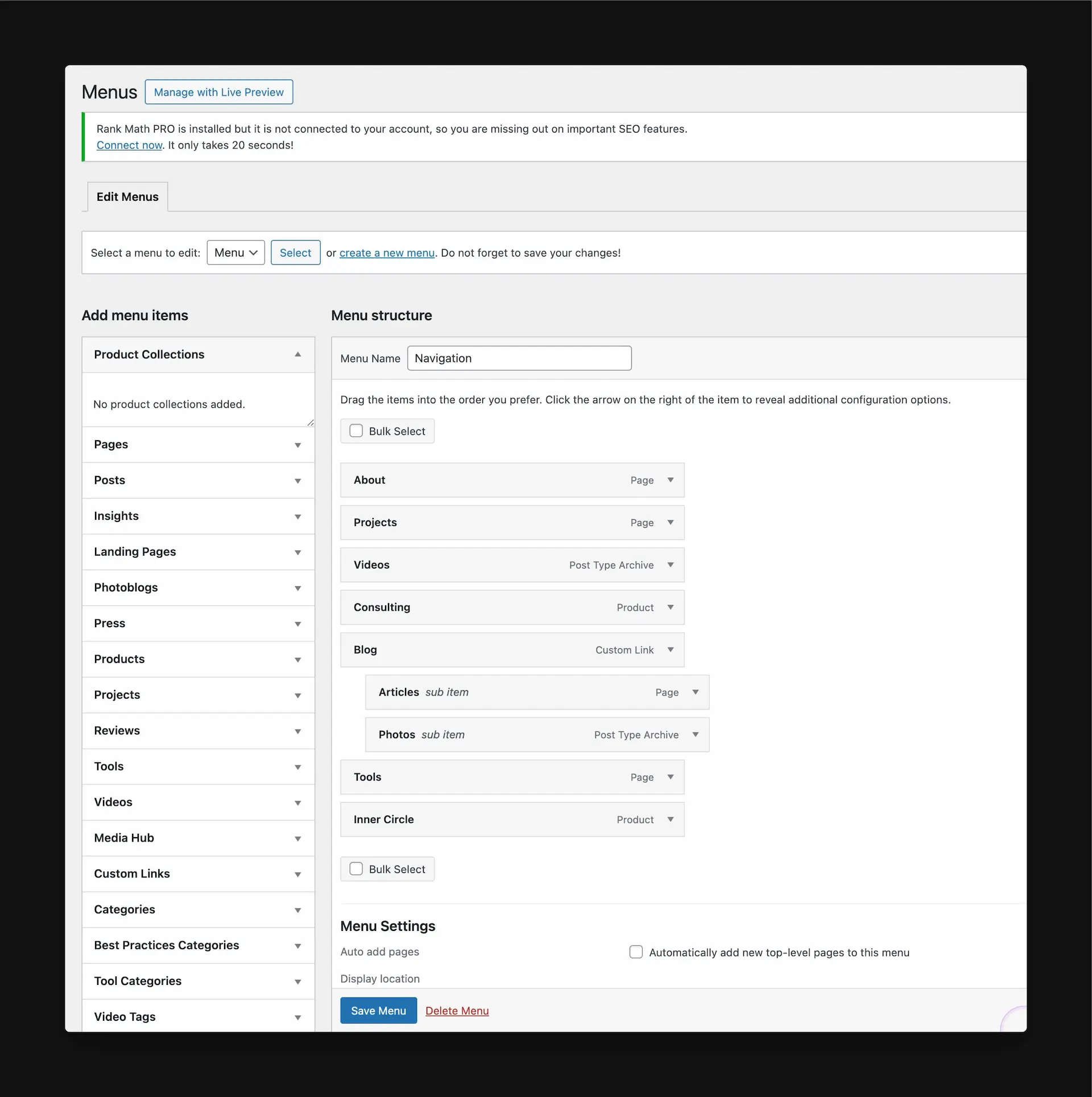Expand the Video Tags arrow

(x=297, y=1017)
